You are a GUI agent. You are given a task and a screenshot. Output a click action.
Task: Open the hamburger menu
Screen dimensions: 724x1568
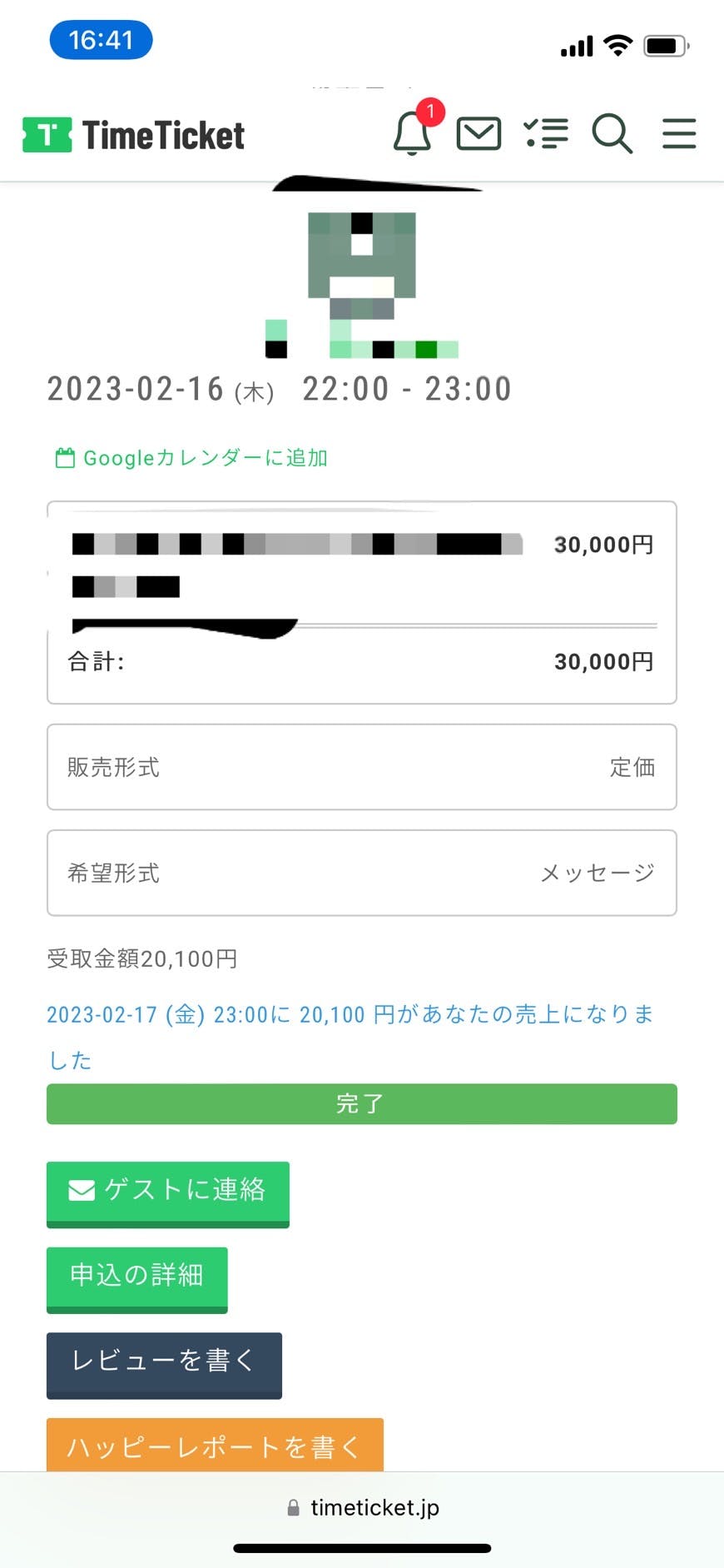(x=679, y=133)
